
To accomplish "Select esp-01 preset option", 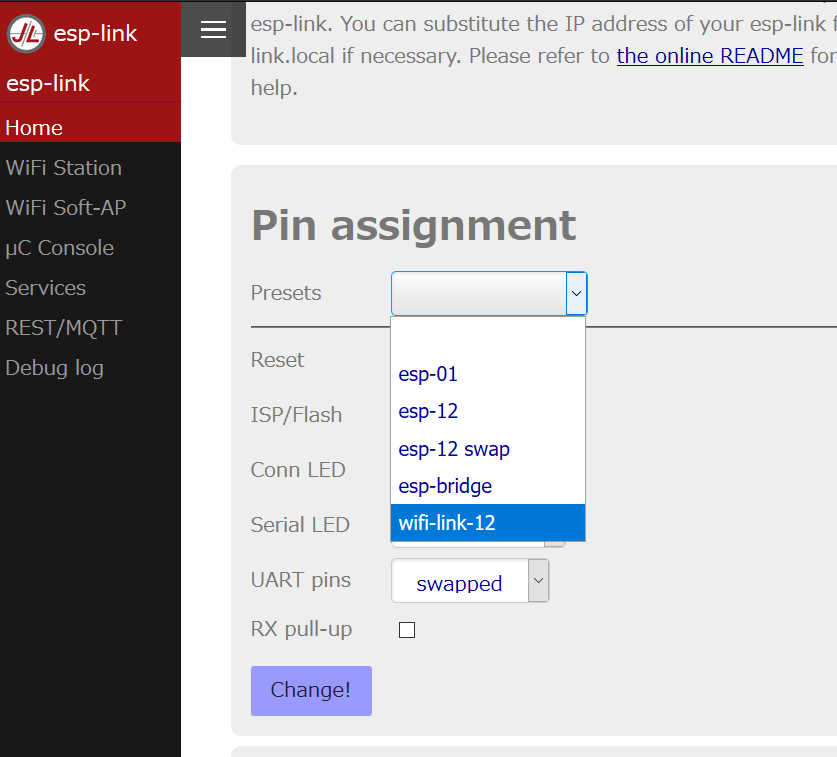I will (488, 374).
